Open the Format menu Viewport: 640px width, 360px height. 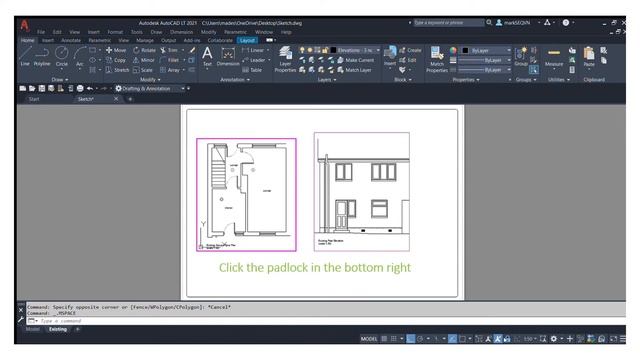tap(115, 32)
